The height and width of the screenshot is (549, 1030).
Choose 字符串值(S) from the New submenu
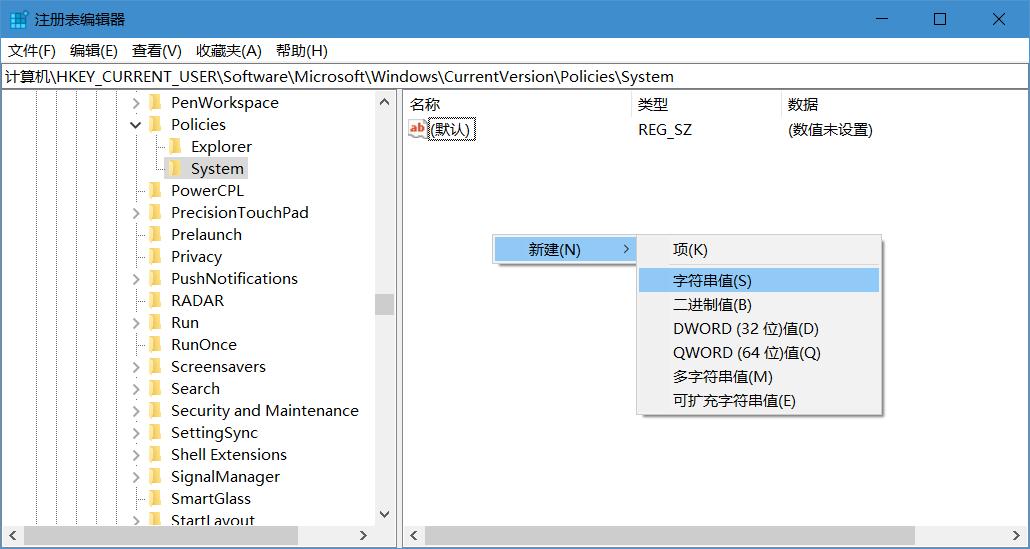point(712,281)
